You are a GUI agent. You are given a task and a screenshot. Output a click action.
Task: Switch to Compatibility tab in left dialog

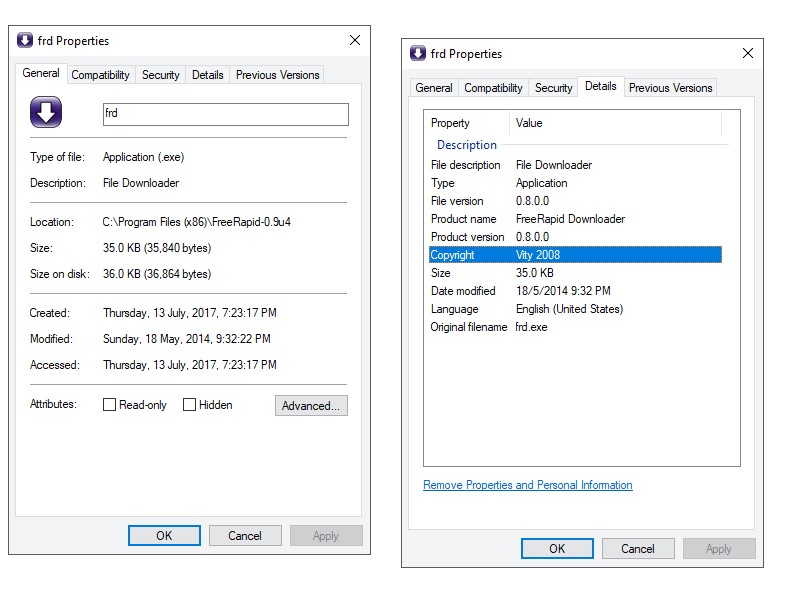[100, 75]
